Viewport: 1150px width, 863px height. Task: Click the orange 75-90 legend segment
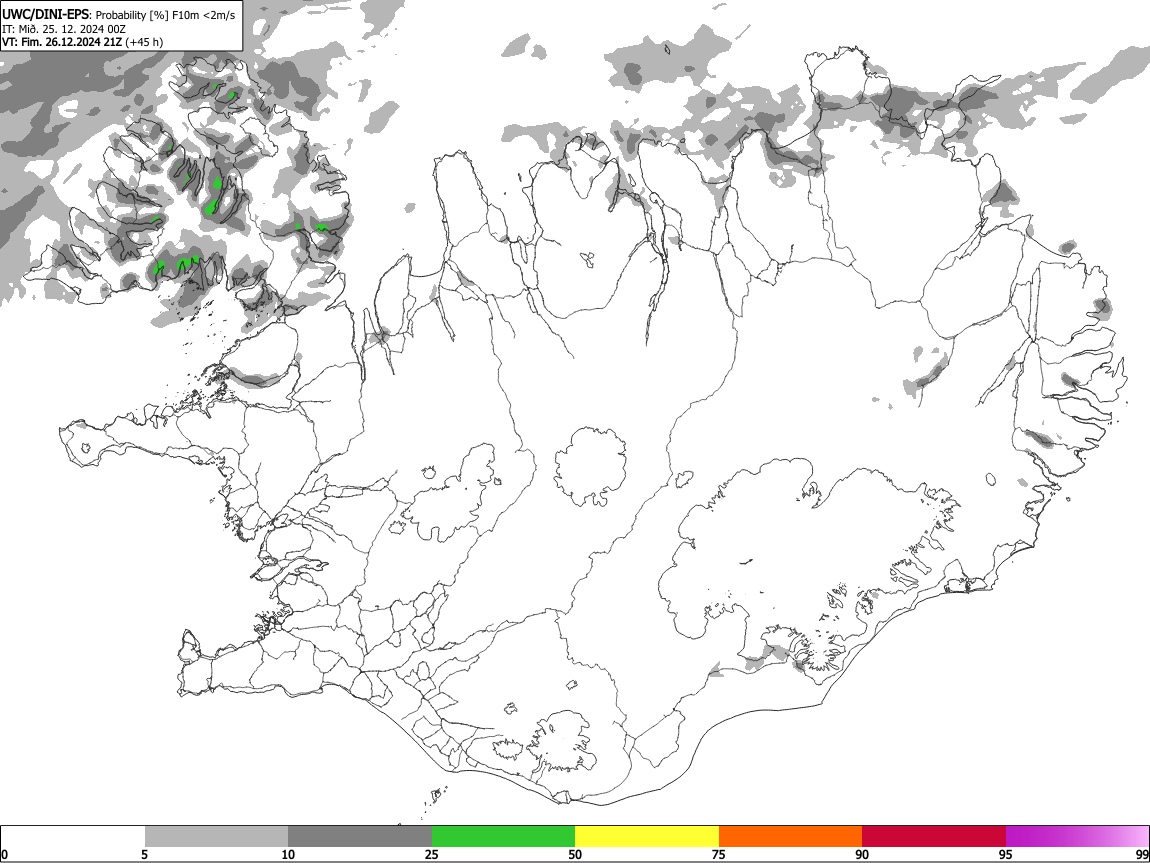point(791,837)
